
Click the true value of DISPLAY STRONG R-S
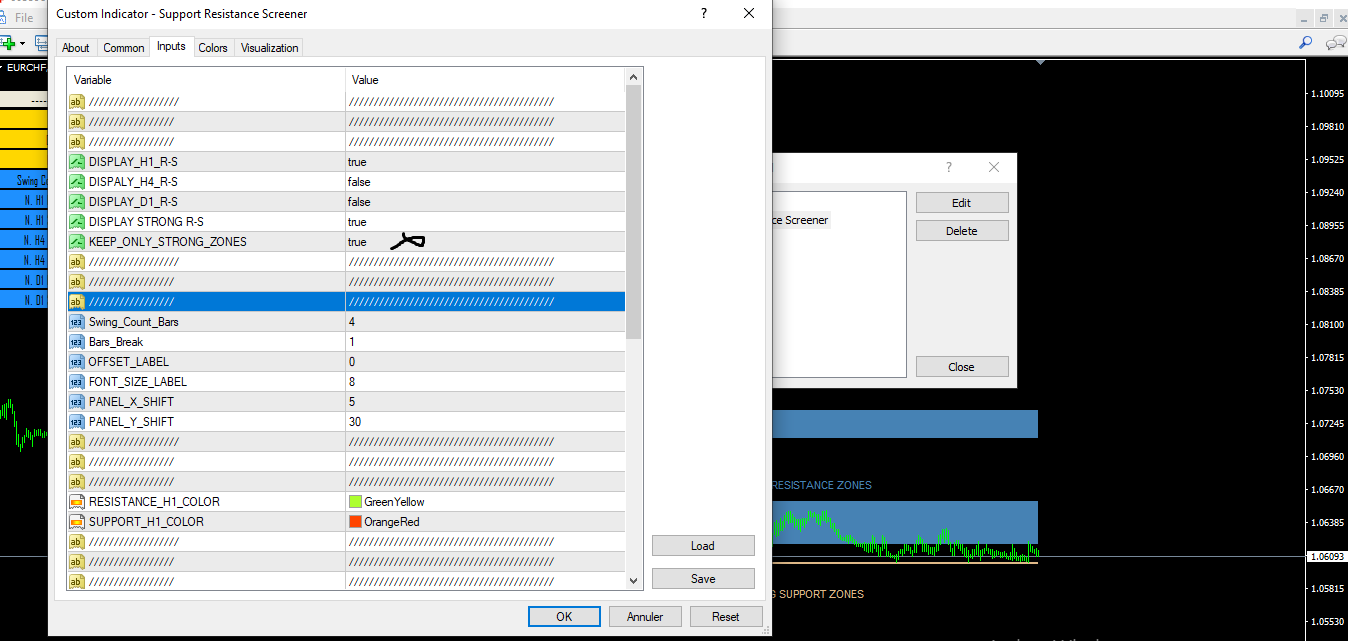tap(357, 222)
